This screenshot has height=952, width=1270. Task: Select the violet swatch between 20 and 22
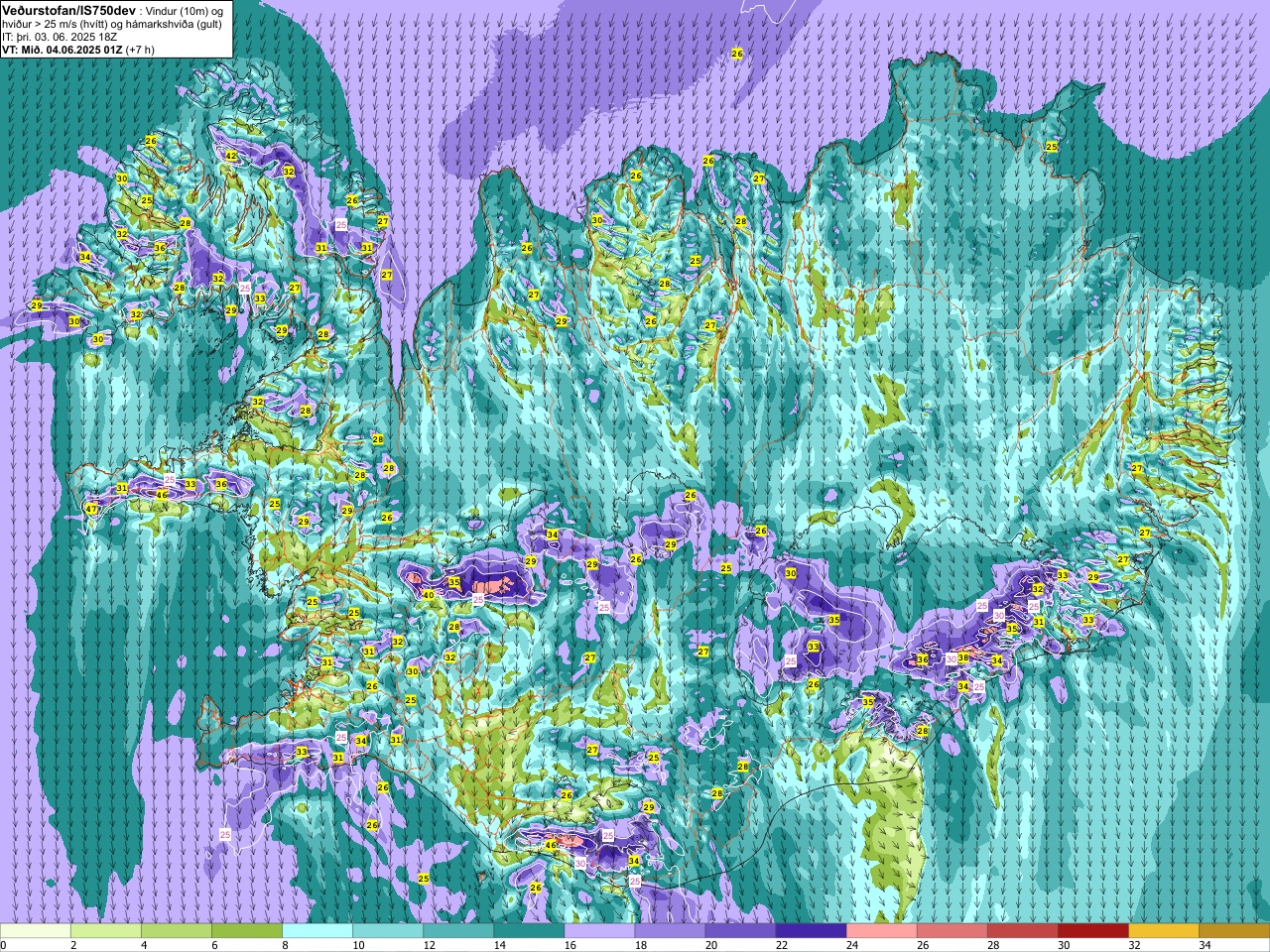click(740, 931)
